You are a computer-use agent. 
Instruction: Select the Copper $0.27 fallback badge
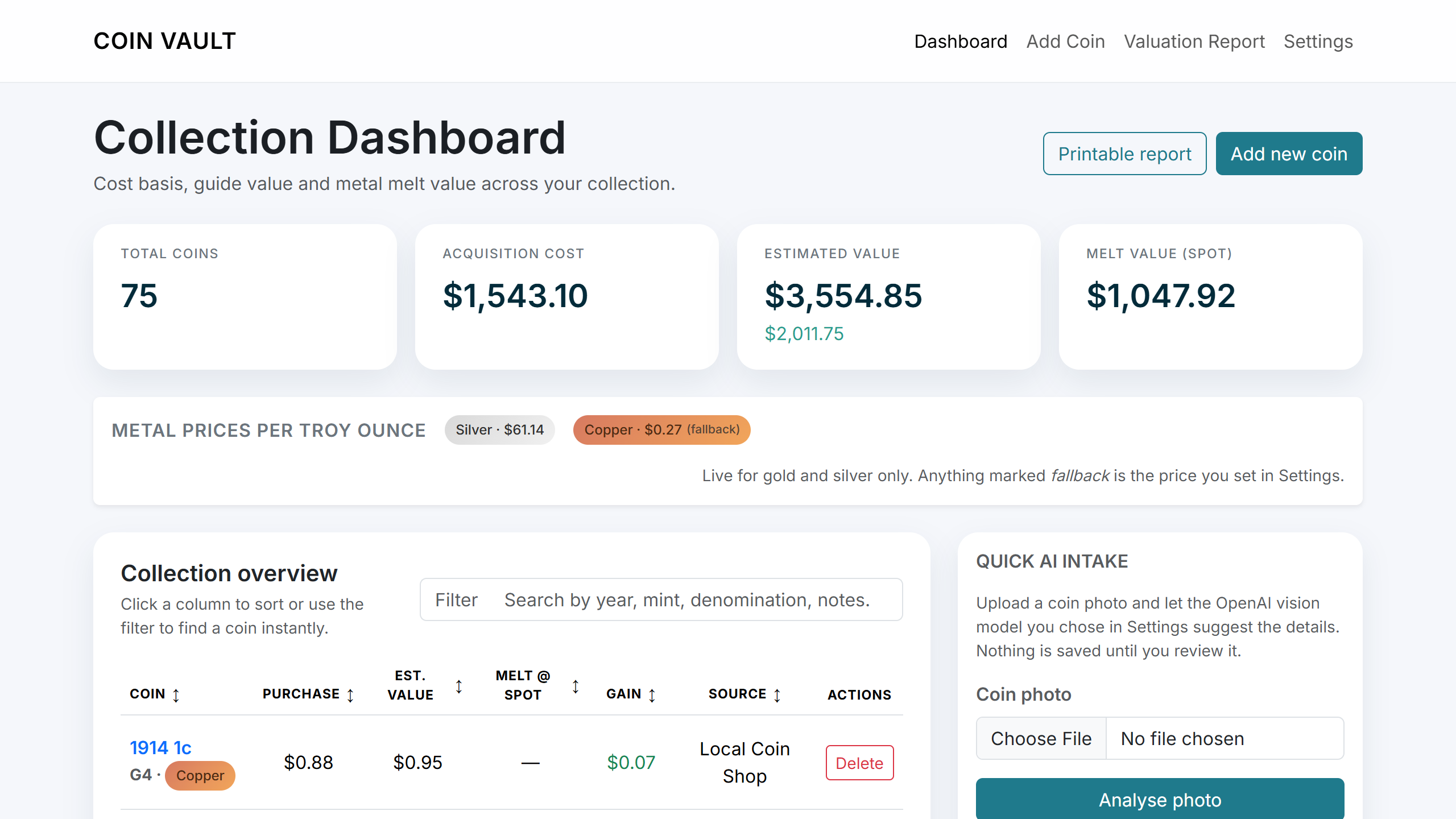coord(661,430)
